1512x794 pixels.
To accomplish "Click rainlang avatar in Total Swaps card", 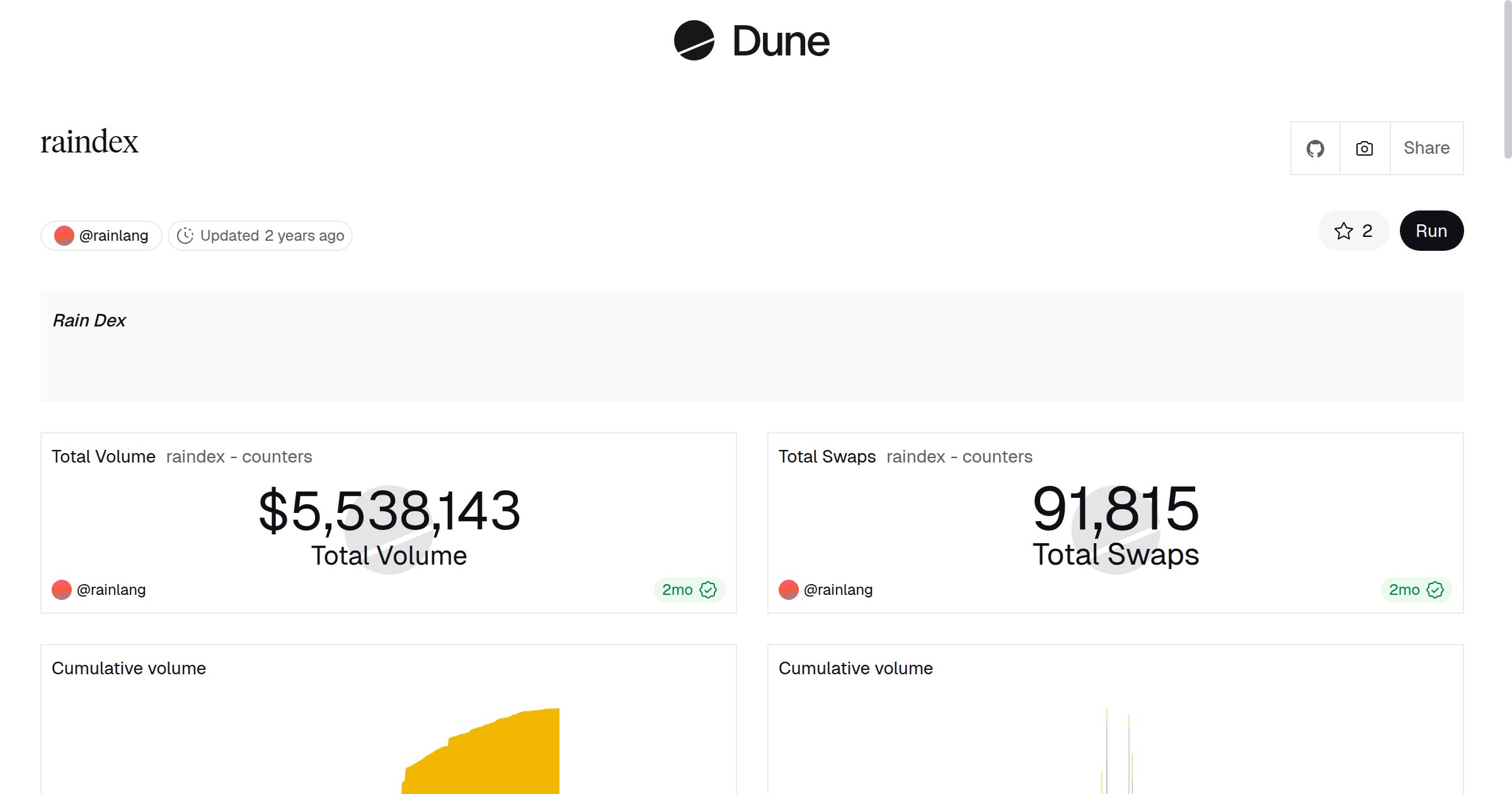I will coord(789,590).
